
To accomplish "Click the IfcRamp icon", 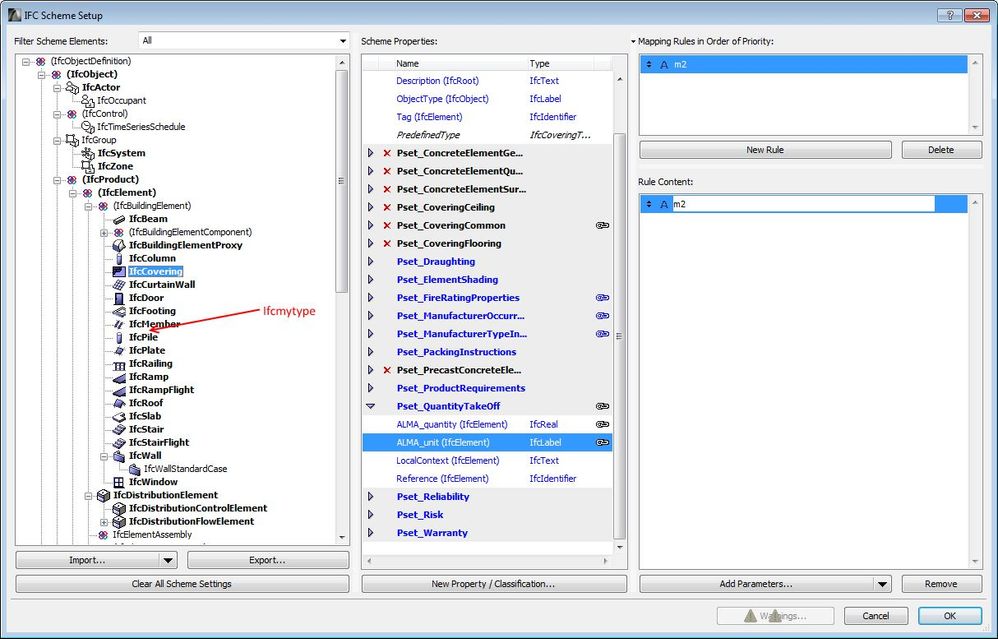I will tap(119, 377).
